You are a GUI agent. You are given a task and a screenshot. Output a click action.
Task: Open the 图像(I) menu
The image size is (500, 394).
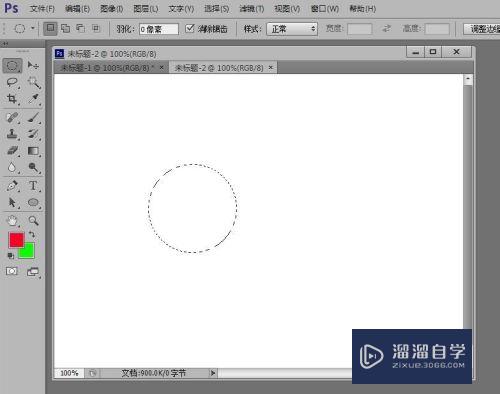pos(112,9)
